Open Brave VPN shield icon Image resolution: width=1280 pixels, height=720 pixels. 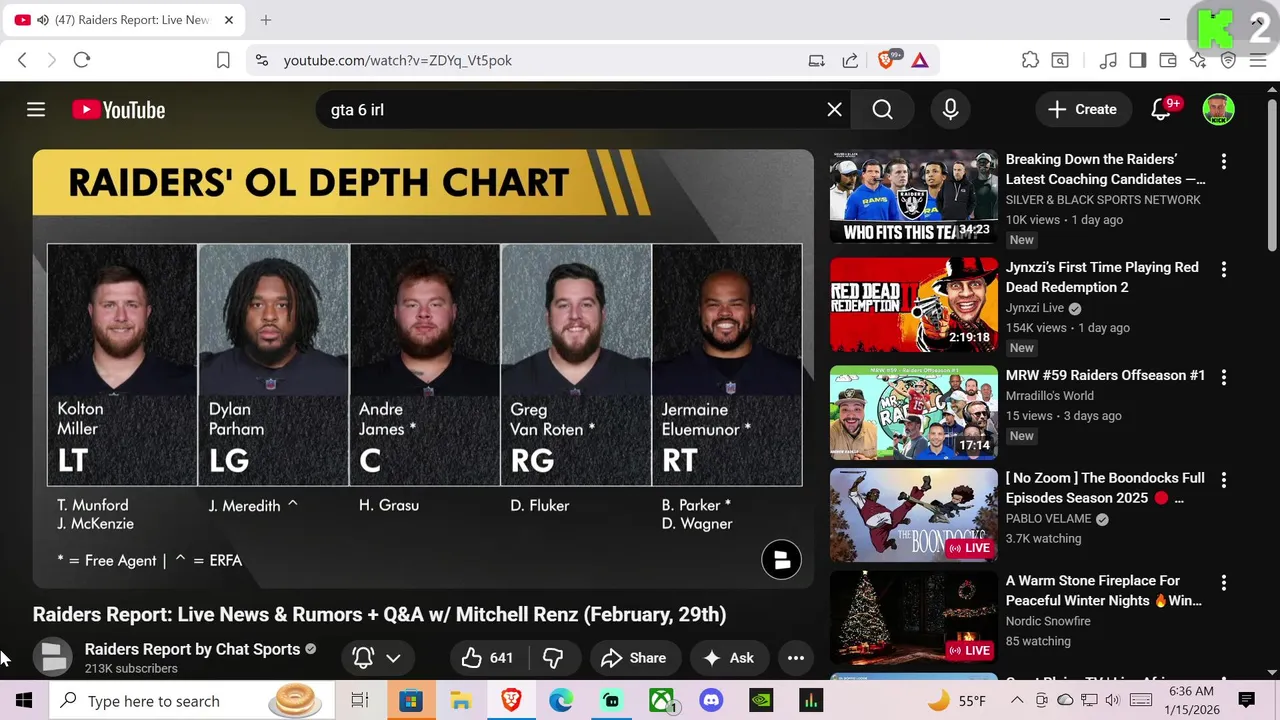(1228, 60)
